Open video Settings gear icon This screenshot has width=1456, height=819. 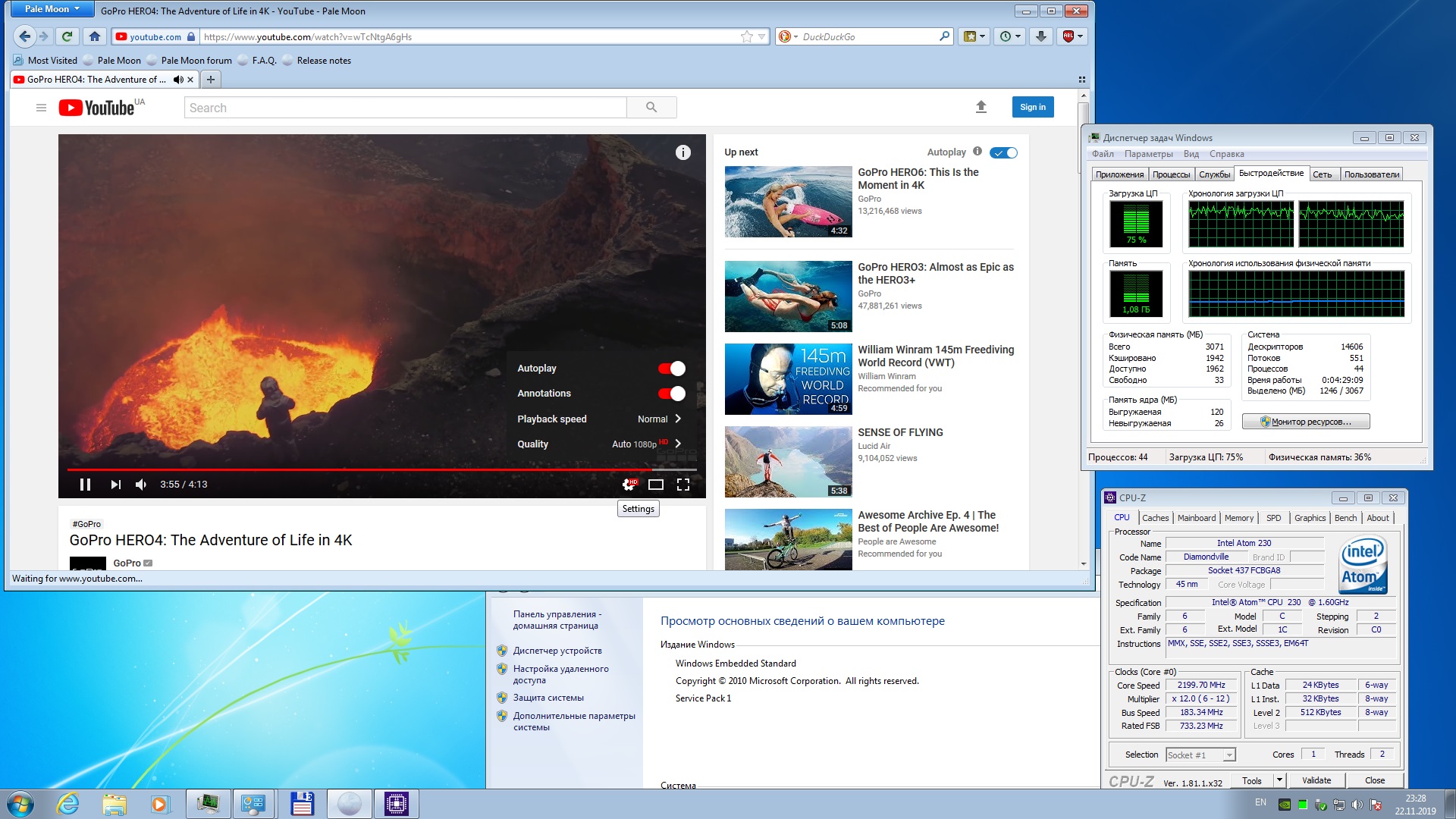click(629, 485)
